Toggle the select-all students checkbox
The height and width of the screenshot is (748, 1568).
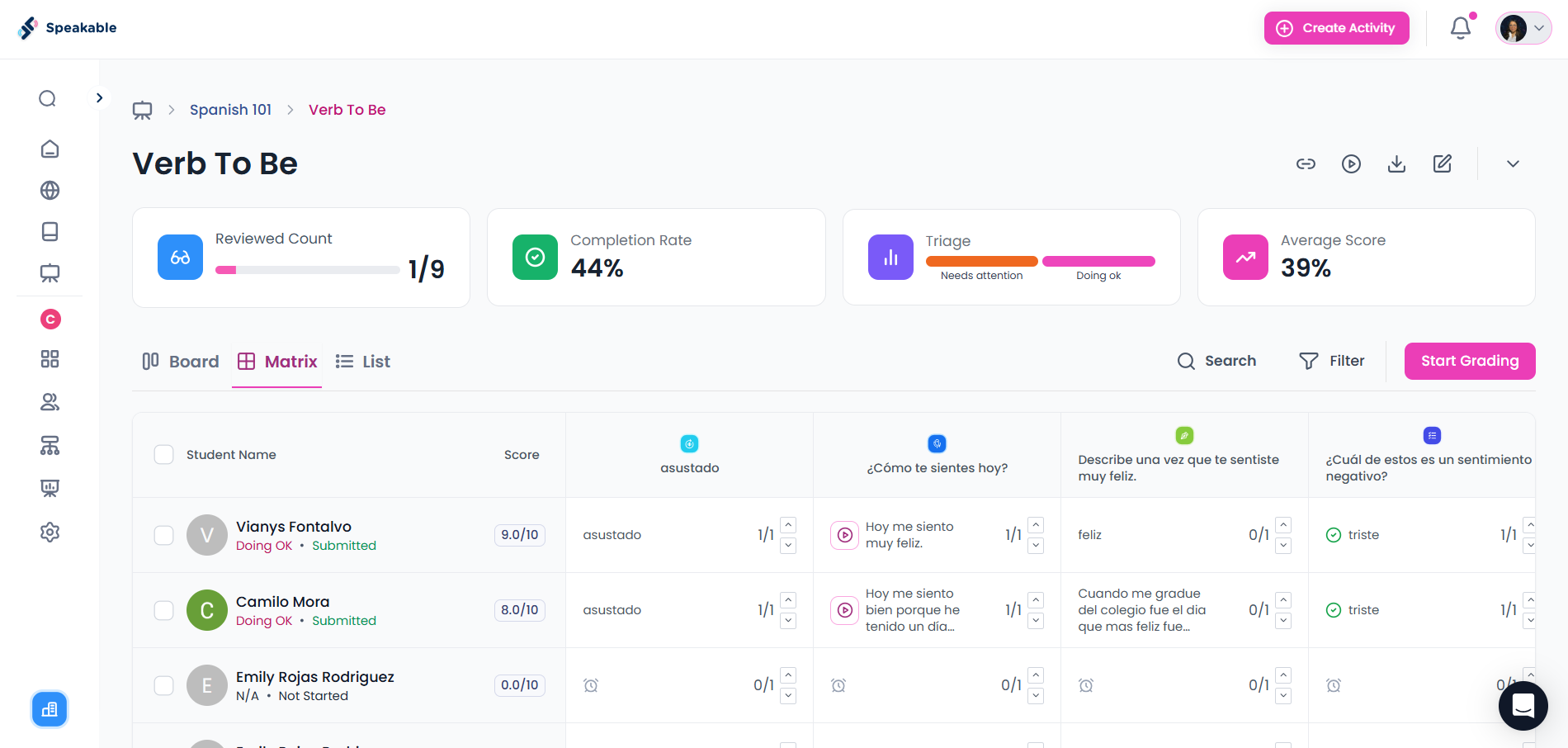164,455
